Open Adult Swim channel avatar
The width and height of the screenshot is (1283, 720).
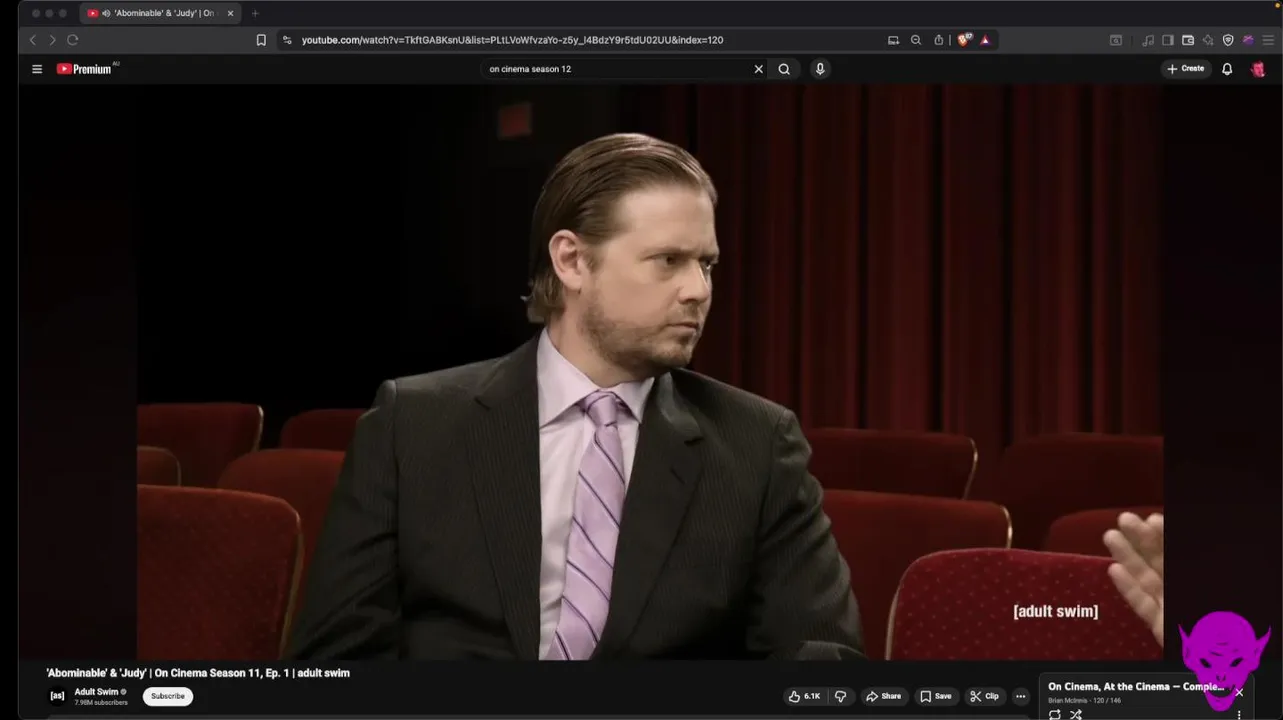(x=57, y=696)
